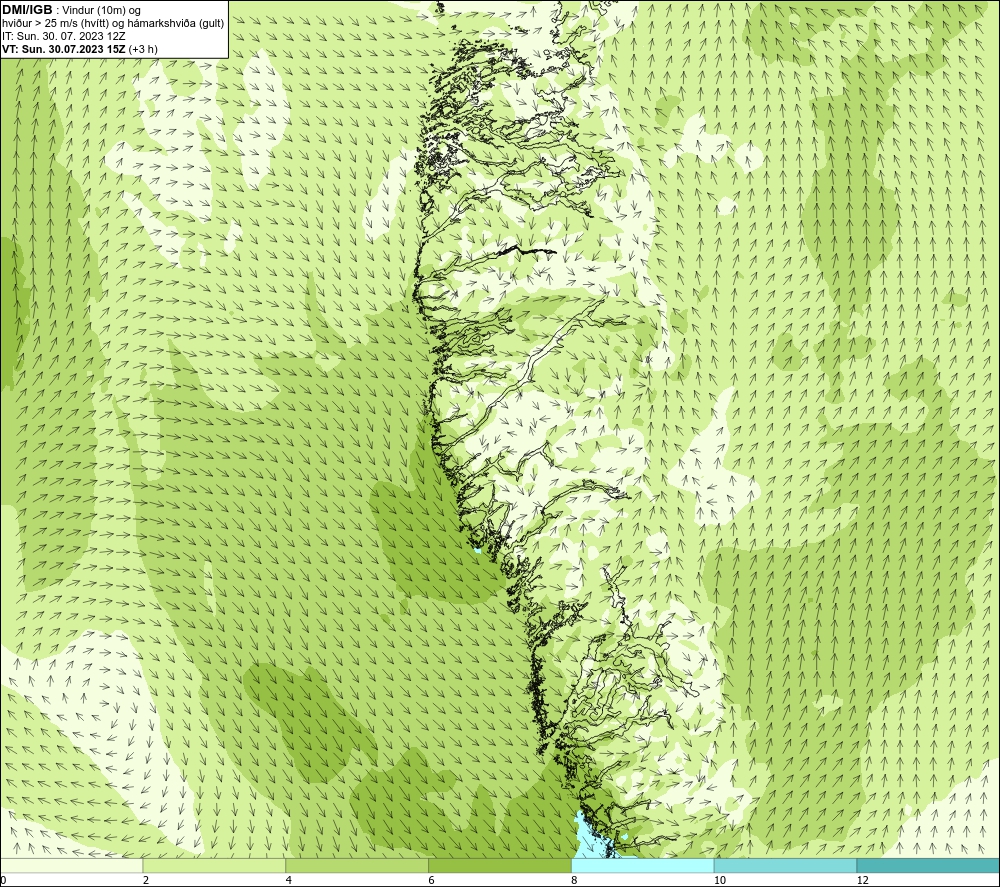Click the 8–10 m/s light cyan bar segment
The width and height of the screenshot is (1000, 887).
(x=643, y=865)
